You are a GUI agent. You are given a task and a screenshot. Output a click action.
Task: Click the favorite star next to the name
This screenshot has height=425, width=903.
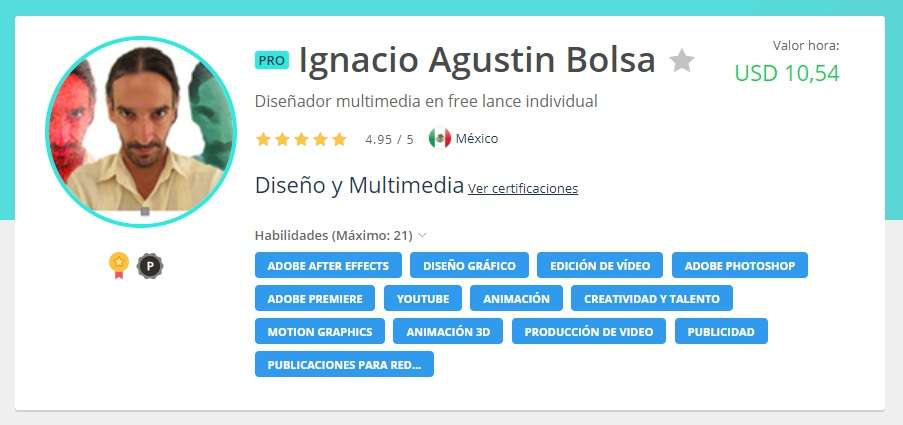tap(682, 61)
